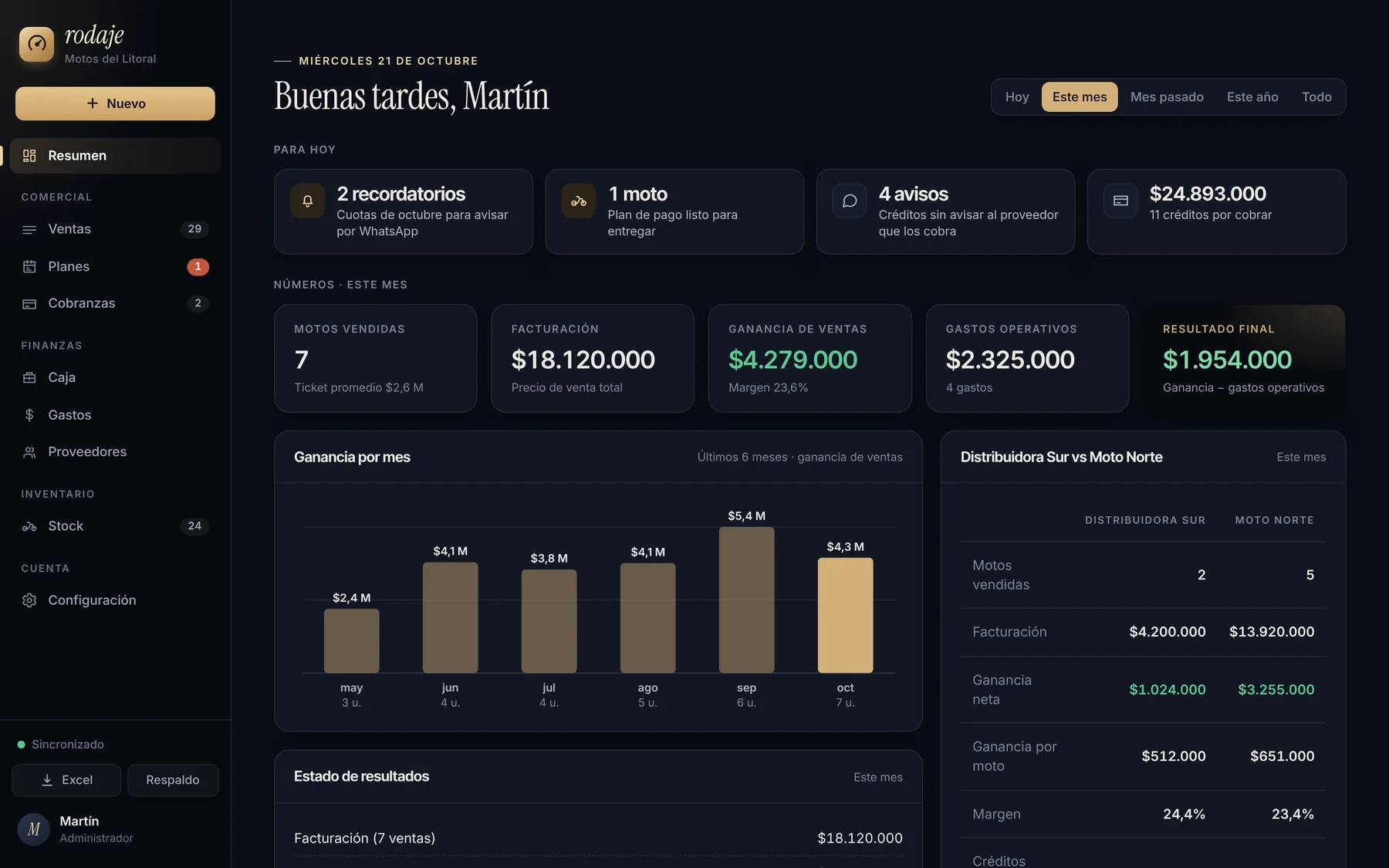The image size is (1389, 868).
Task: Click the Proveedores people icon
Action: pyautogui.click(x=29, y=452)
